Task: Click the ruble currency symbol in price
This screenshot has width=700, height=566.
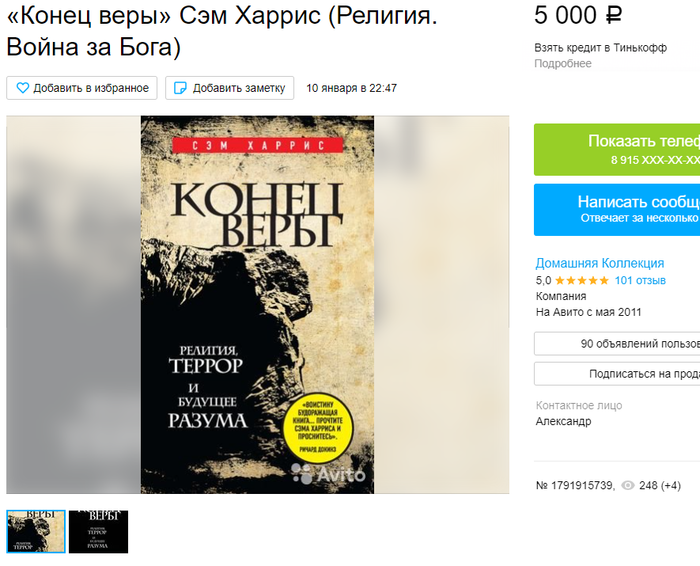Action: pyautogui.click(x=614, y=16)
